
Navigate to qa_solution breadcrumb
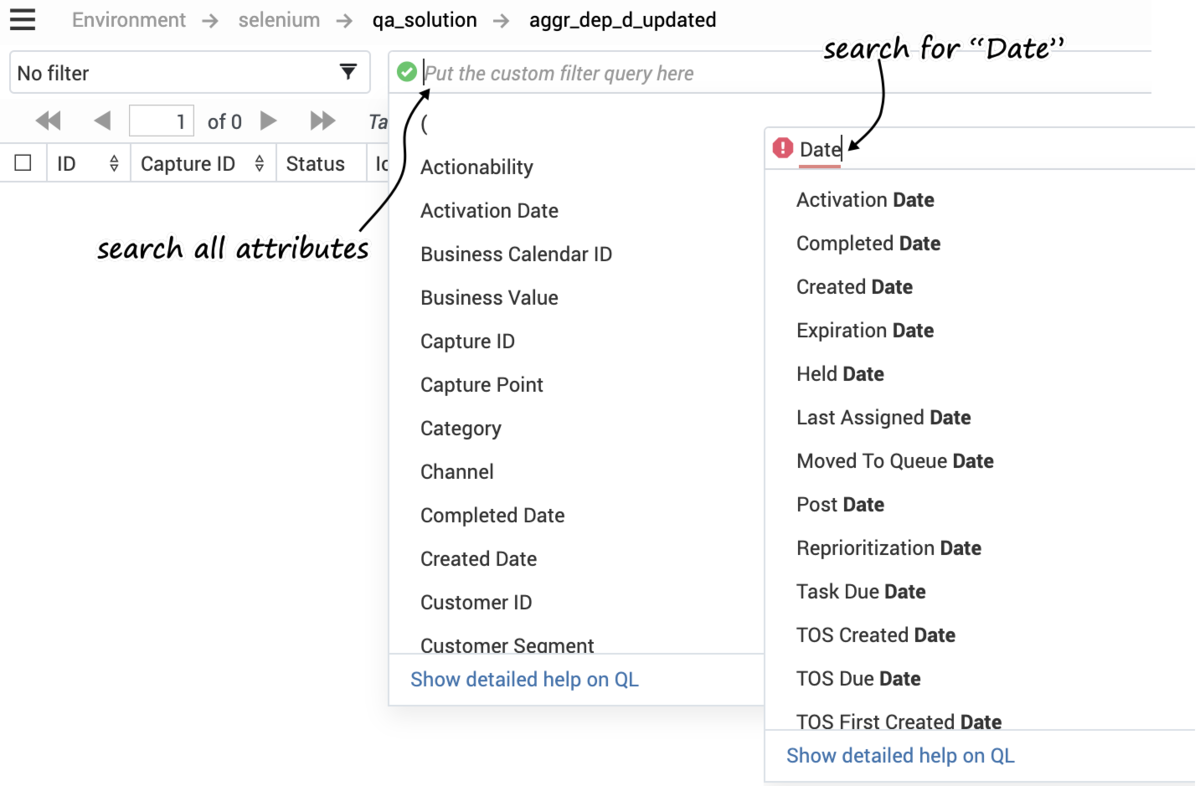[x=425, y=20]
